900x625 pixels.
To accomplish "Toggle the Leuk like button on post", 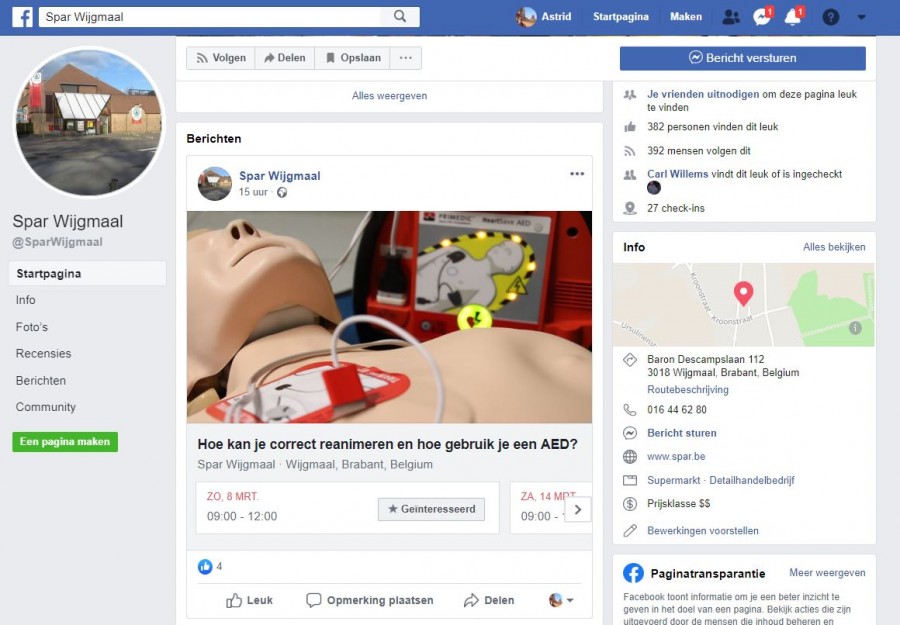I will tap(249, 600).
